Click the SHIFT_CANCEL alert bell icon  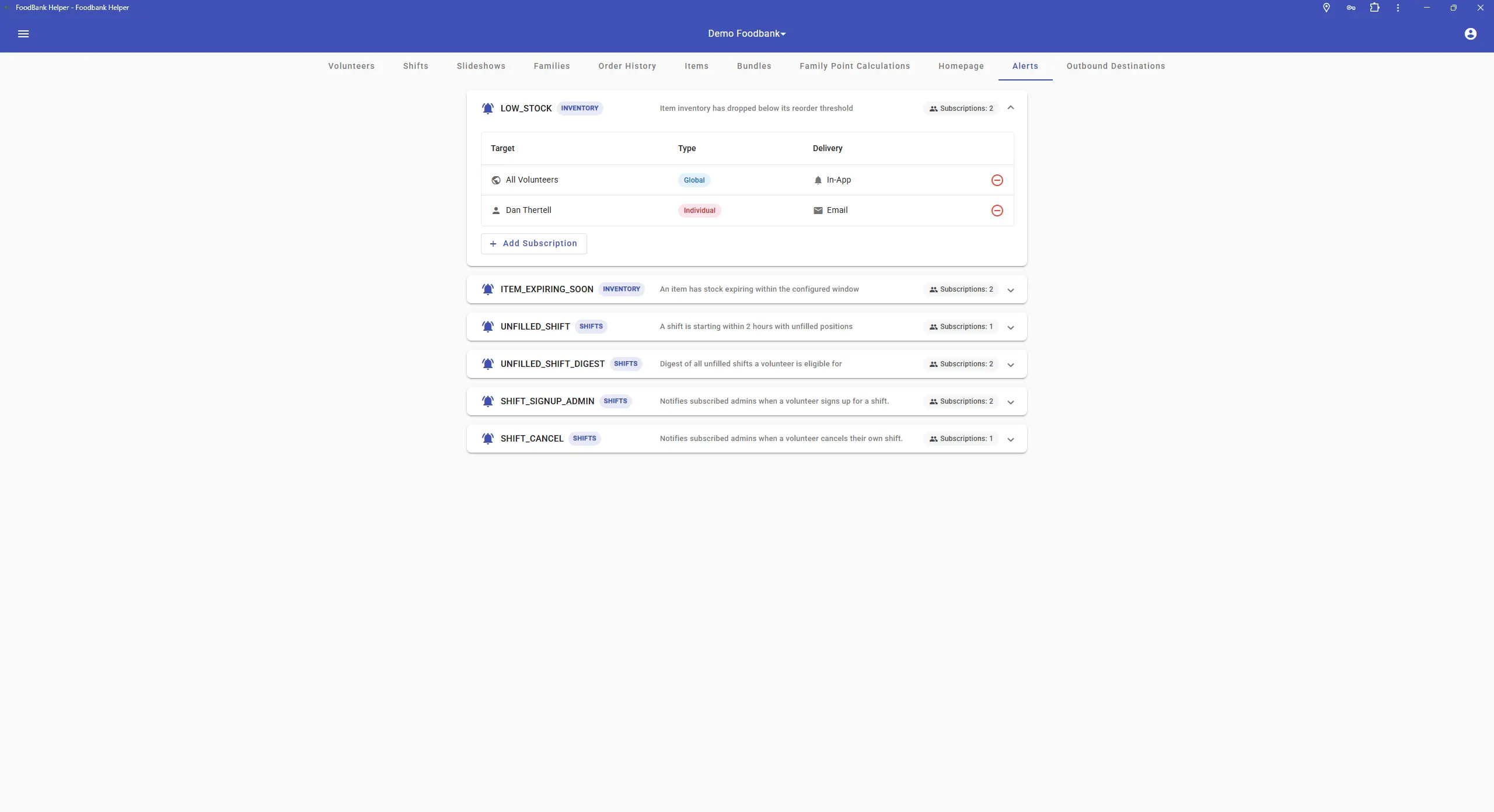tap(488, 438)
